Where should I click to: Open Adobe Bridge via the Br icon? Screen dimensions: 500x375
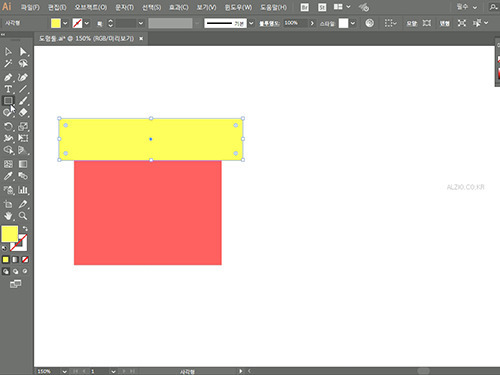coord(304,7)
